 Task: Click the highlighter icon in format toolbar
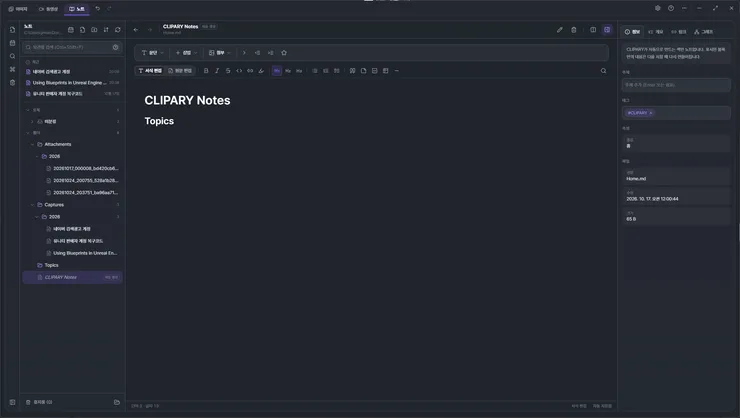pos(261,71)
